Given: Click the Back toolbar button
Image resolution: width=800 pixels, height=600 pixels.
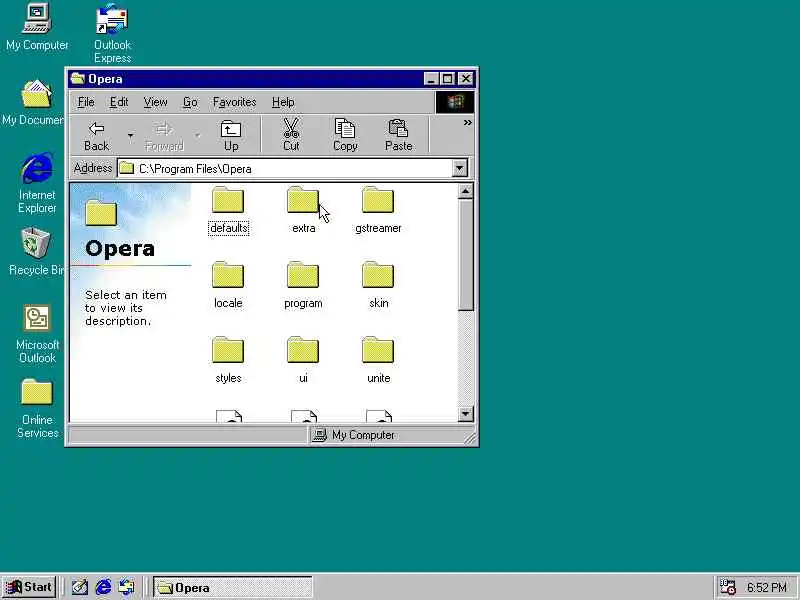Looking at the screenshot, I should (96, 135).
